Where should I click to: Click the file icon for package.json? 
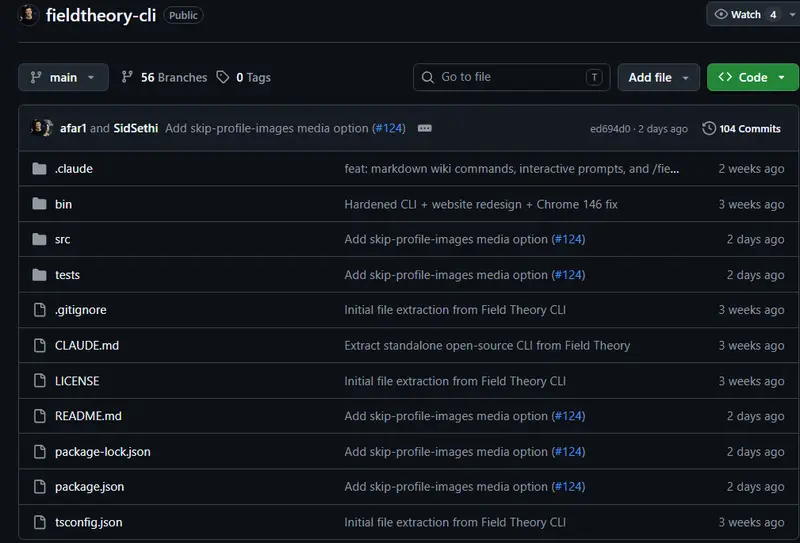(x=39, y=487)
